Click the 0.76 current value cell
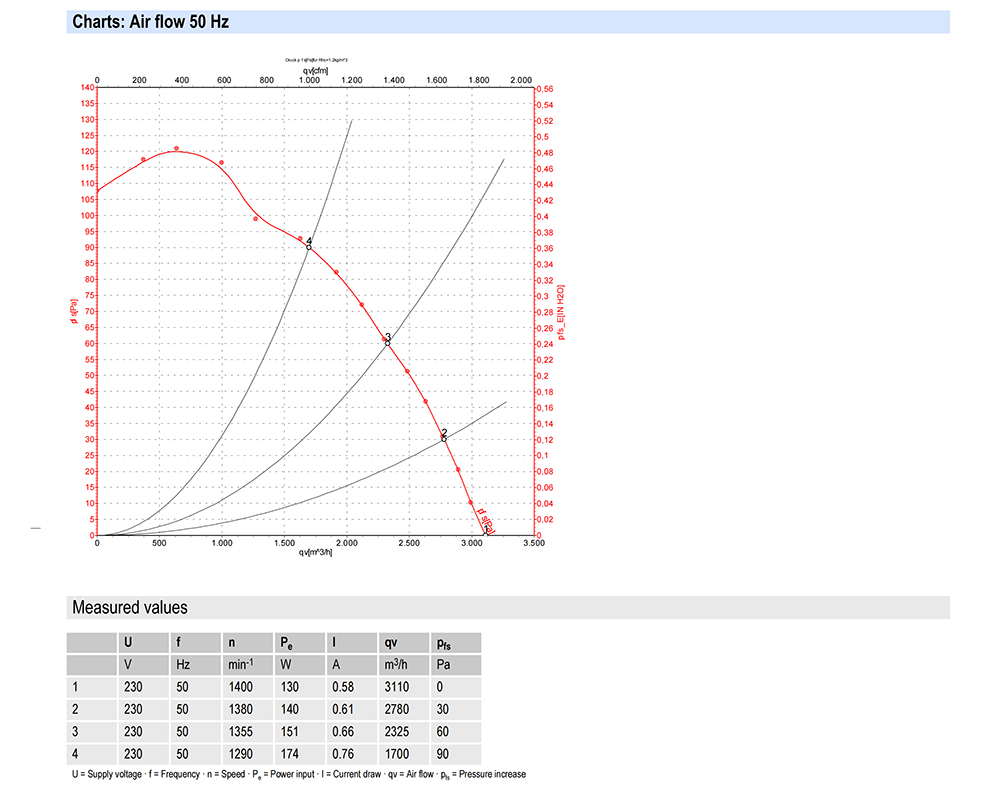1000x795 pixels. (343, 754)
